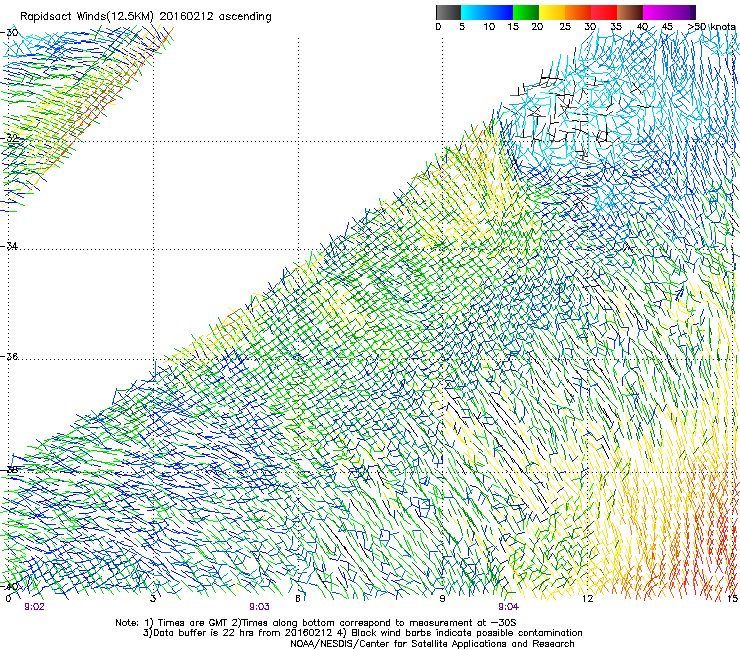
Task: Click the magenta 40-45 knots legend segment
Action: [x=656, y=12]
